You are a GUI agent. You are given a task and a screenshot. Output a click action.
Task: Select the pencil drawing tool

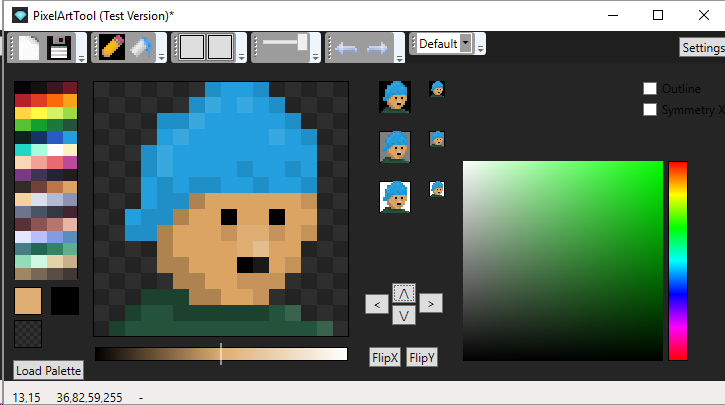[x=112, y=47]
